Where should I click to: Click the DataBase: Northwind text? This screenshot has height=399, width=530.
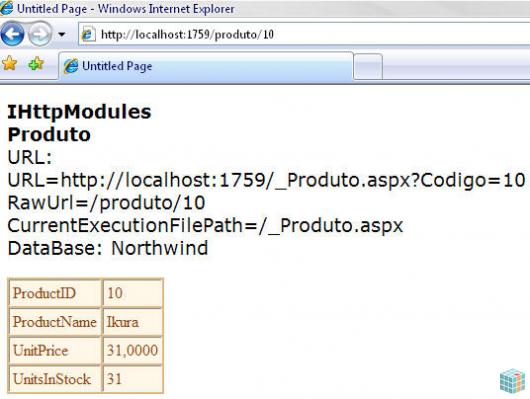(x=107, y=248)
